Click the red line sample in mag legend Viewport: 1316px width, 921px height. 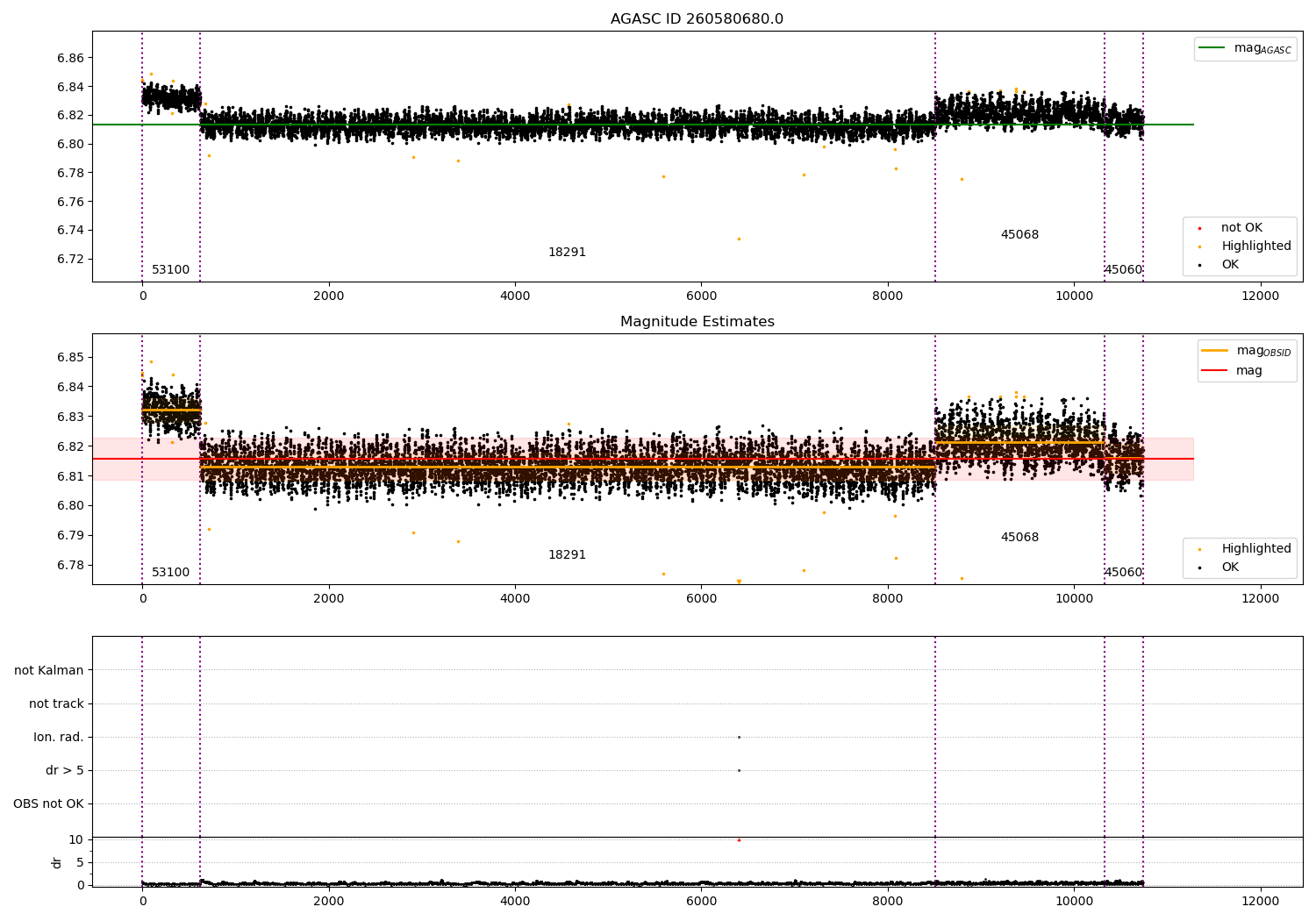(x=1215, y=370)
